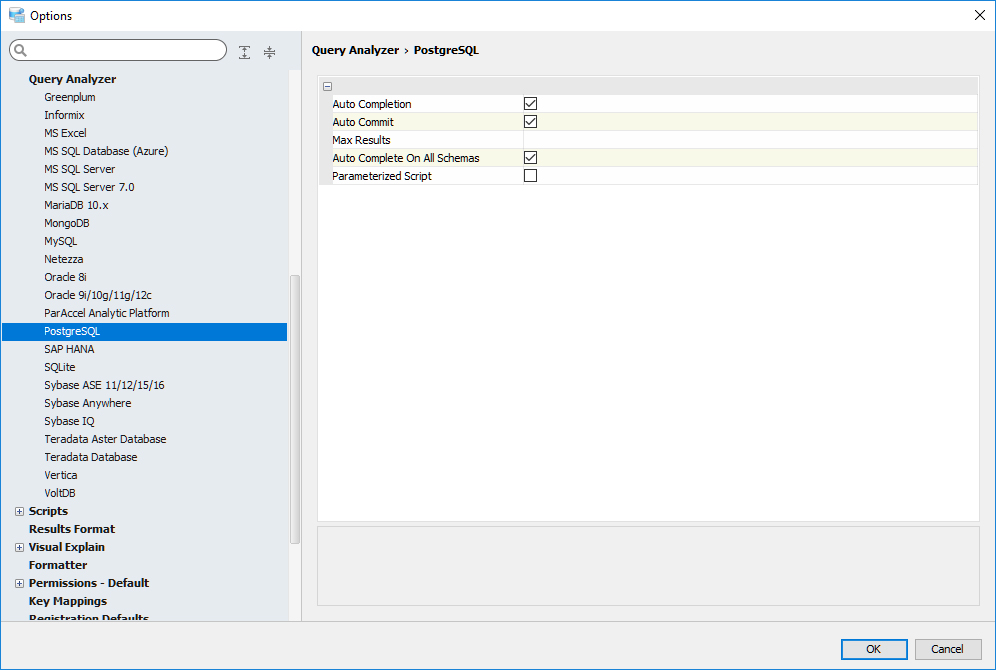Select the Results Format category

pyautogui.click(x=72, y=529)
